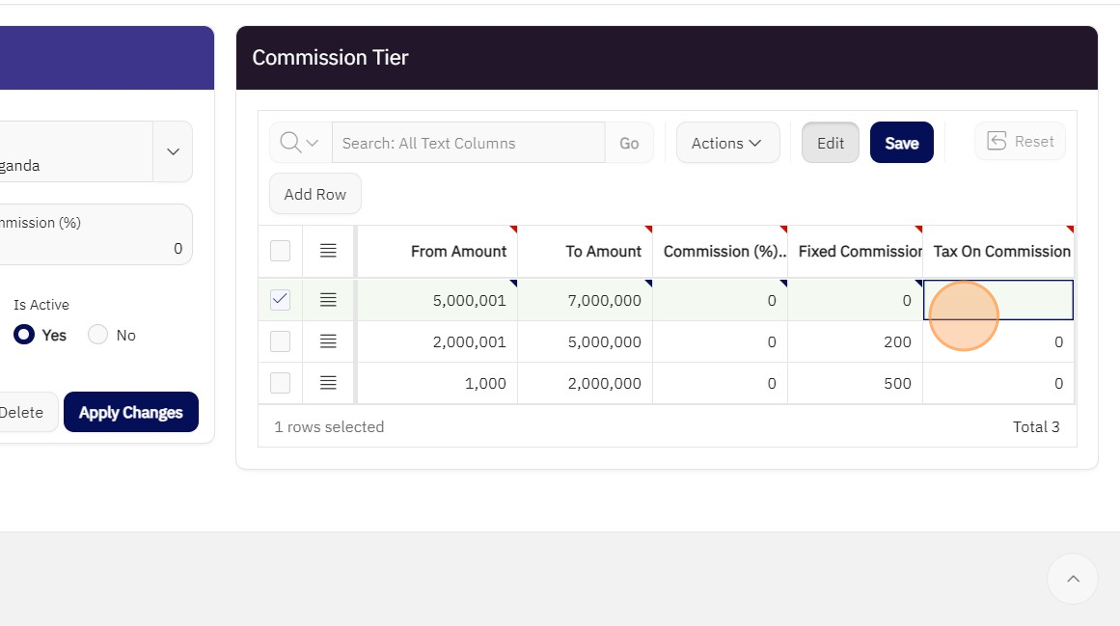Sort by the From Amount column header
The height and width of the screenshot is (626, 1120).
[458, 251]
